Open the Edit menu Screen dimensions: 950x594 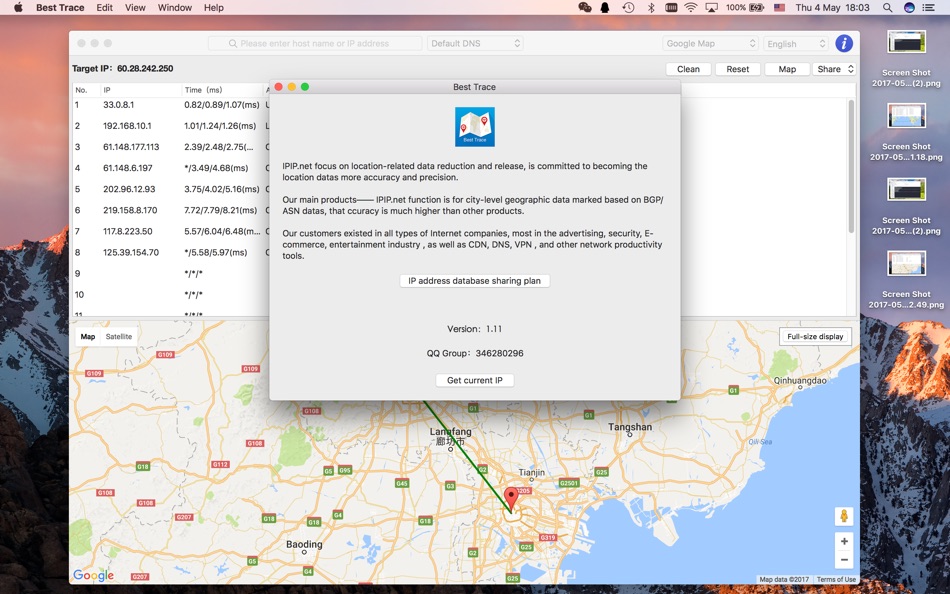[104, 7]
